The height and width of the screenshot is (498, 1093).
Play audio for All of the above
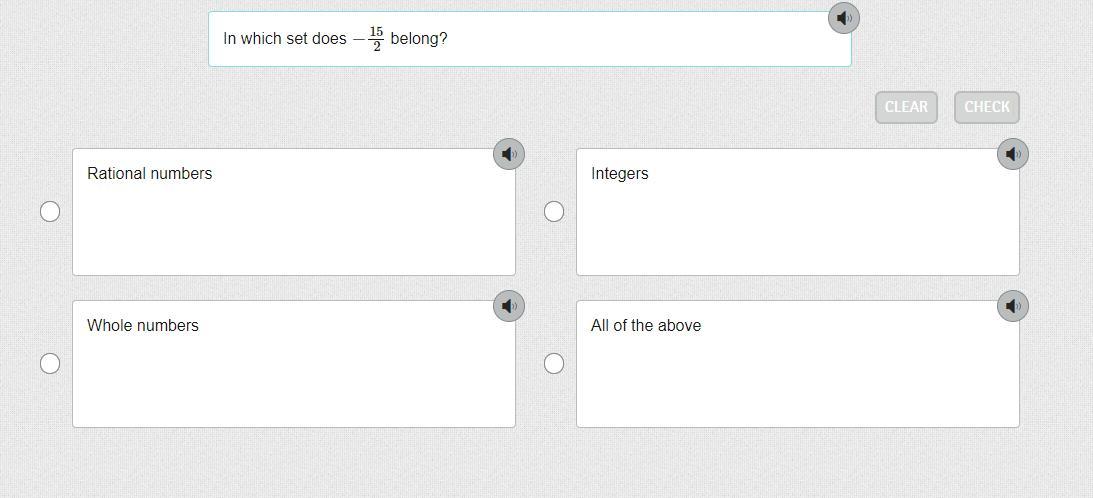pos(1013,306)
